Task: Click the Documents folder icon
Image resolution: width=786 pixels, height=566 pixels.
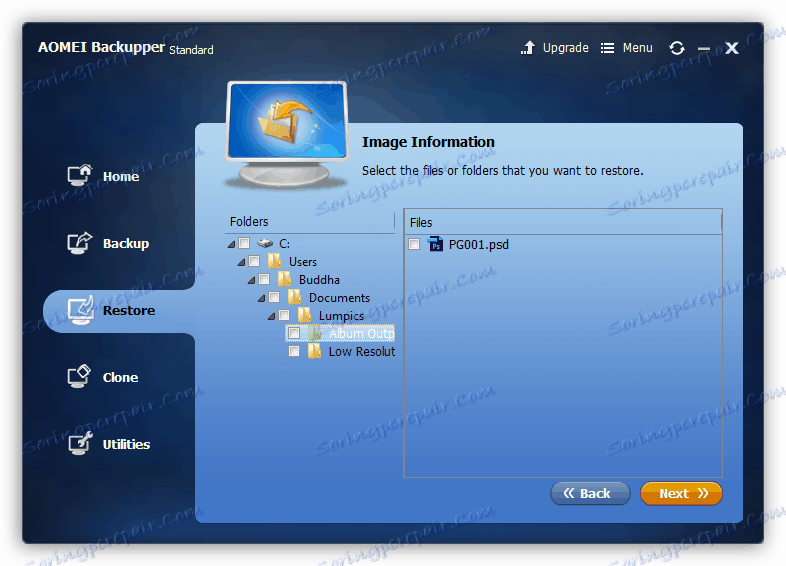Action: pyautogui.click(x=294, y=297)
